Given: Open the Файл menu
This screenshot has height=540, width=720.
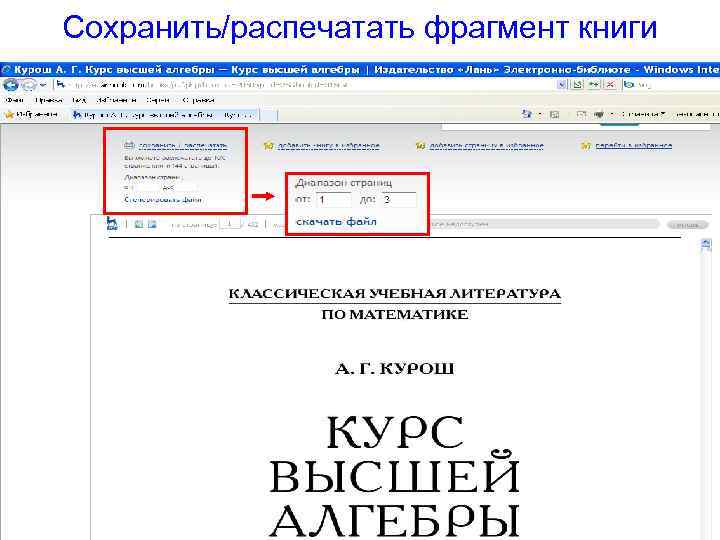Looking at the screenshot, I should 14,100.
